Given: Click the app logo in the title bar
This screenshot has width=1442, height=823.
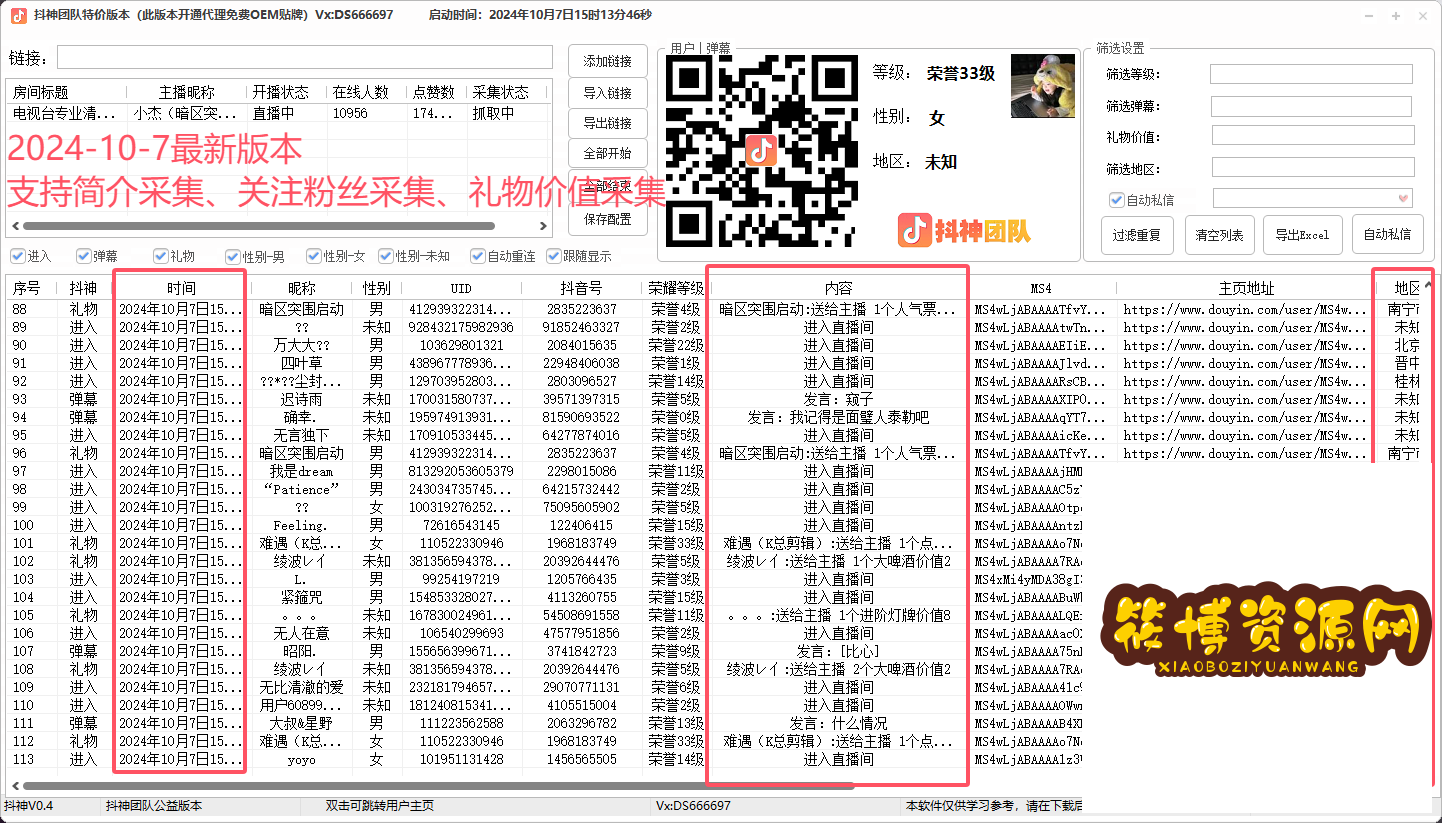Looking at the screenshot, I should coord(18,15).
